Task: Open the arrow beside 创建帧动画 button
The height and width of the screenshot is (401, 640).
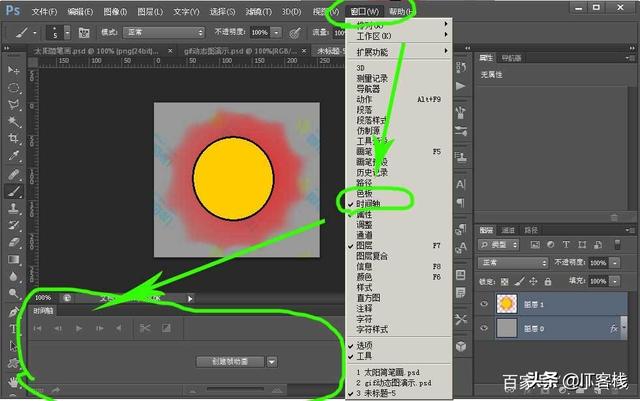Action: [x=272, y=361]
